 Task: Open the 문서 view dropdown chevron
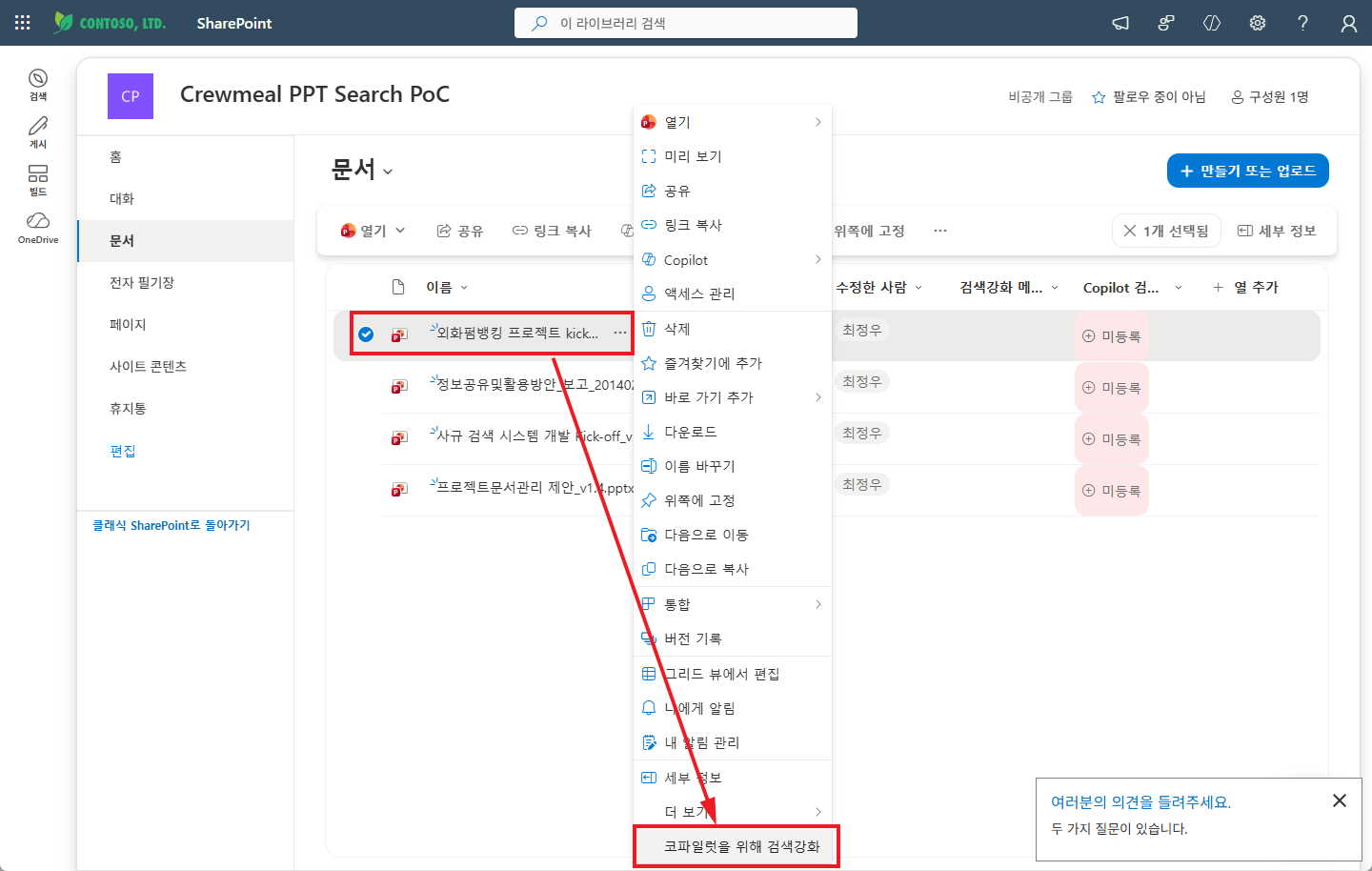pos(388,172)
